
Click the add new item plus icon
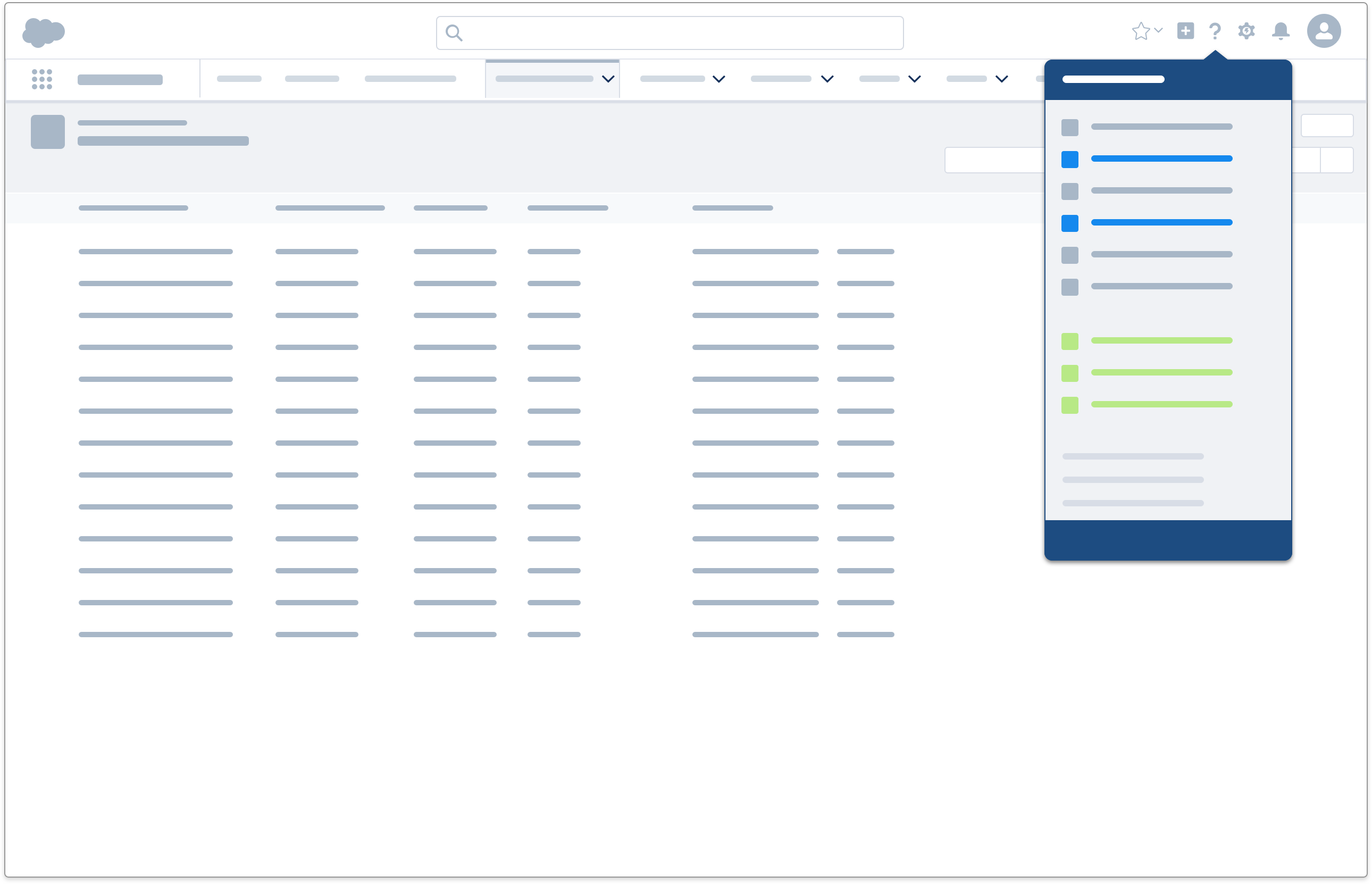pos(1185,31)
